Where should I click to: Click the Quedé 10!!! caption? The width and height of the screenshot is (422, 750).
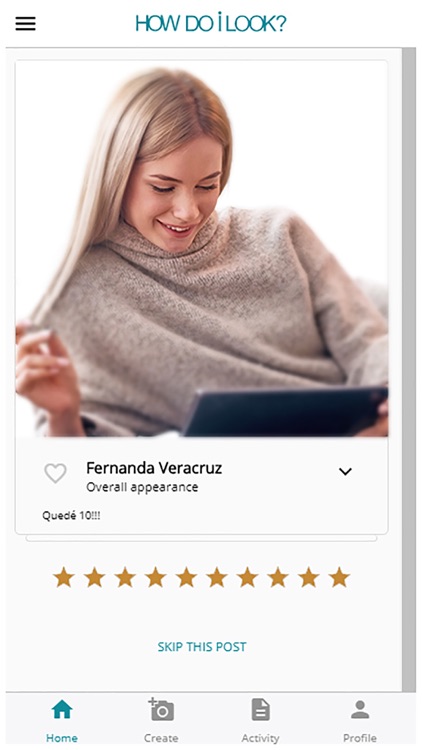[x=71, y=516]
